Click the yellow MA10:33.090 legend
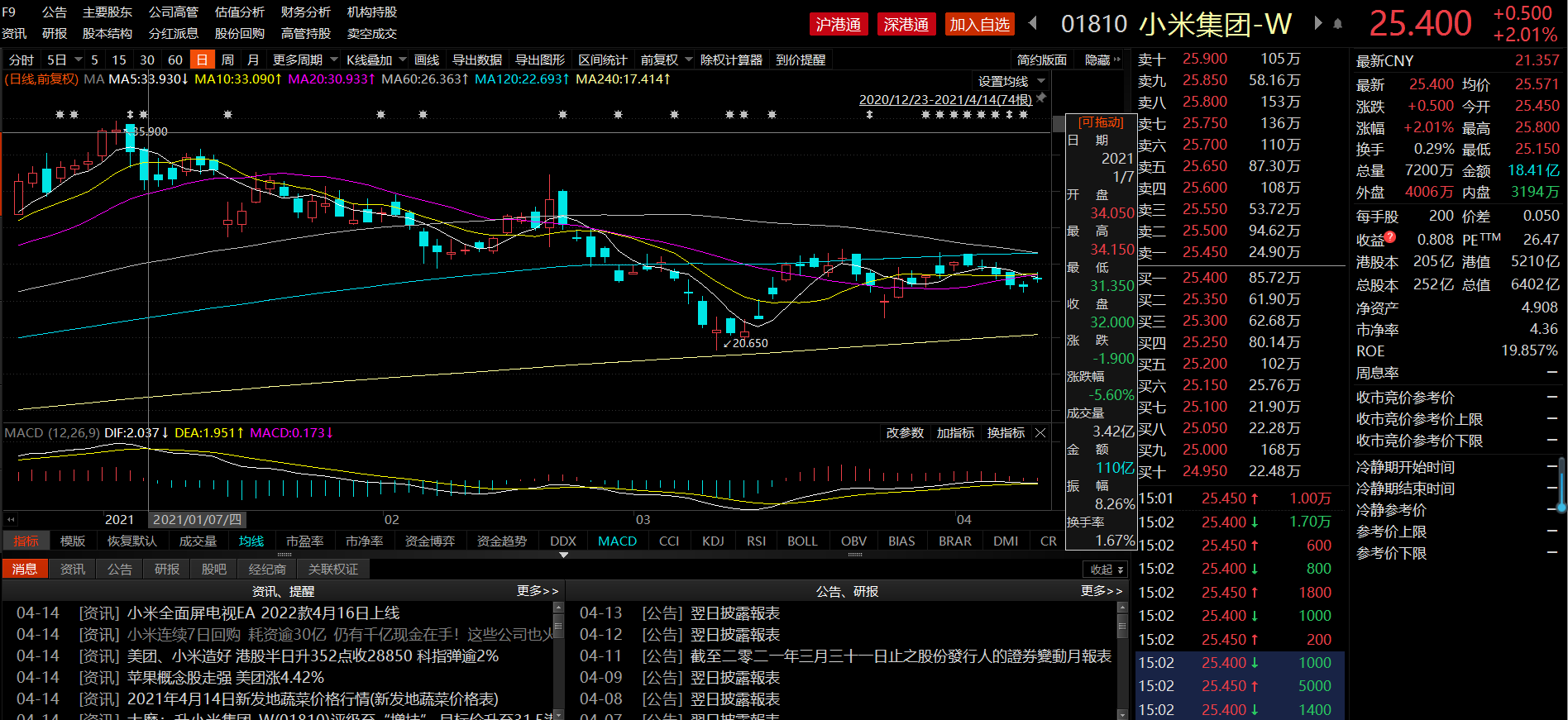Image resolution: width=1568 pixels, height=720 pixels. click(x=238, y=79)
